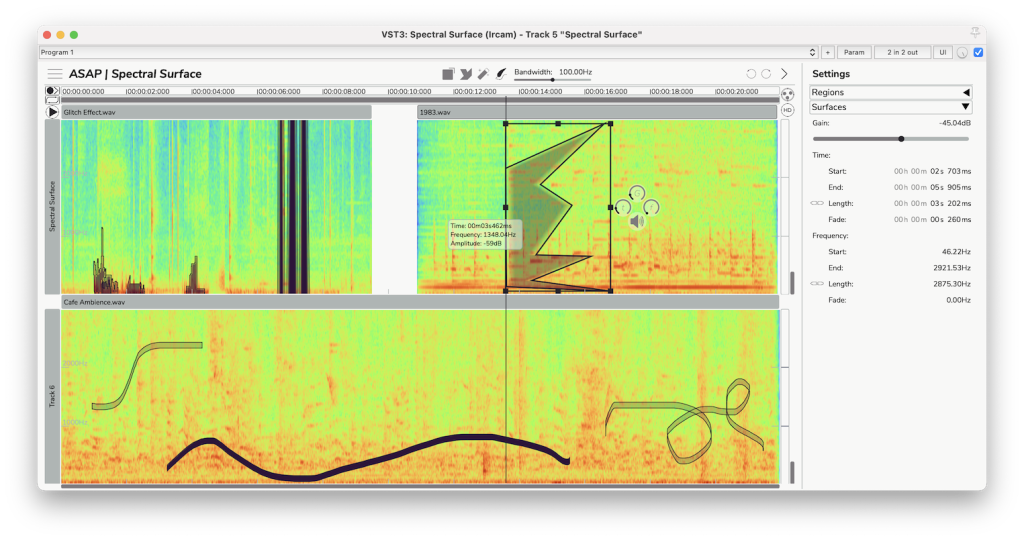The width and height of the screenshot is (1024, 540).
Task: Toggle the blue plugin enable checkbox
Action: (x=978, y=52)
